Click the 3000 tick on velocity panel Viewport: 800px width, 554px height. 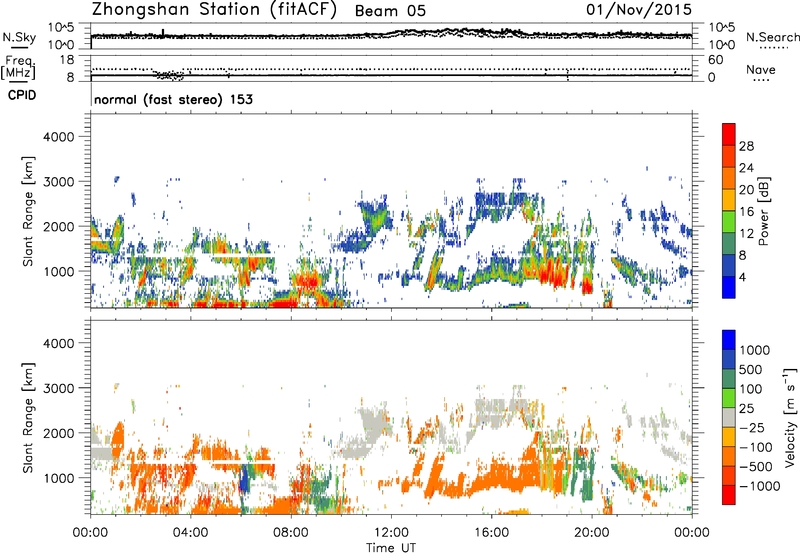tap(58, 388)
